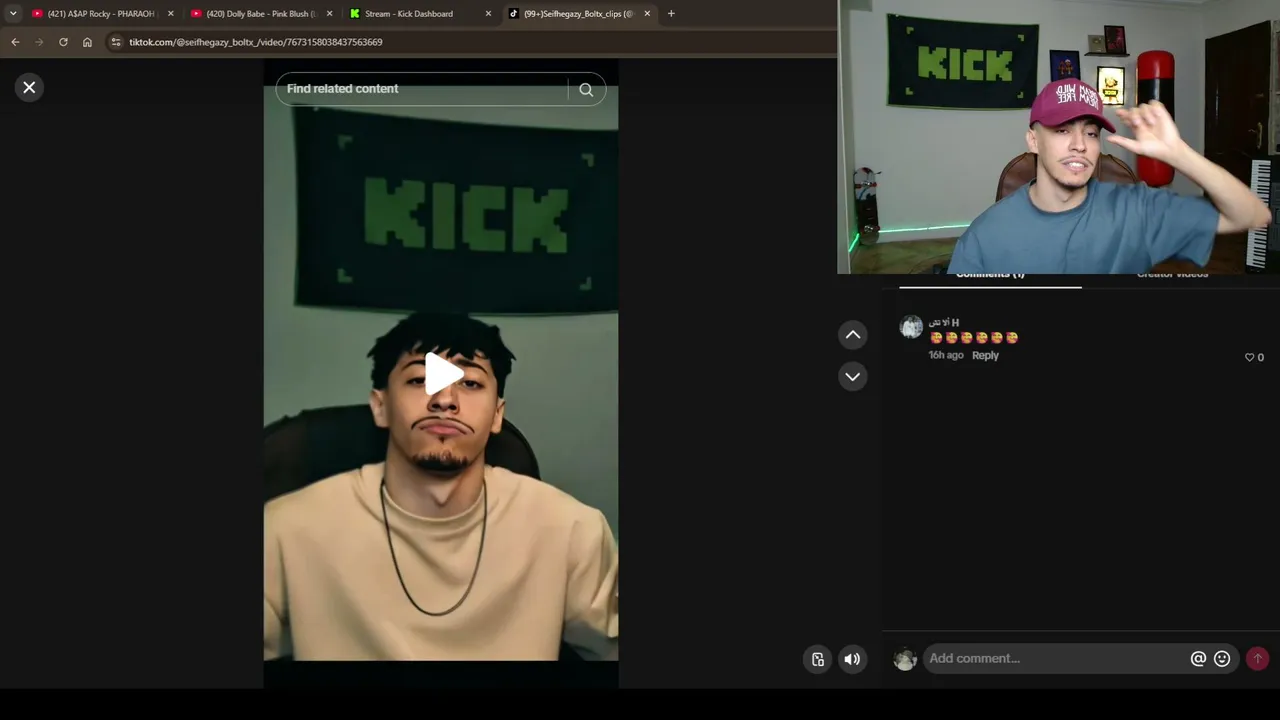Go back to the previous page
Viewport: 1280px width, 720px height.
point(15,42)
